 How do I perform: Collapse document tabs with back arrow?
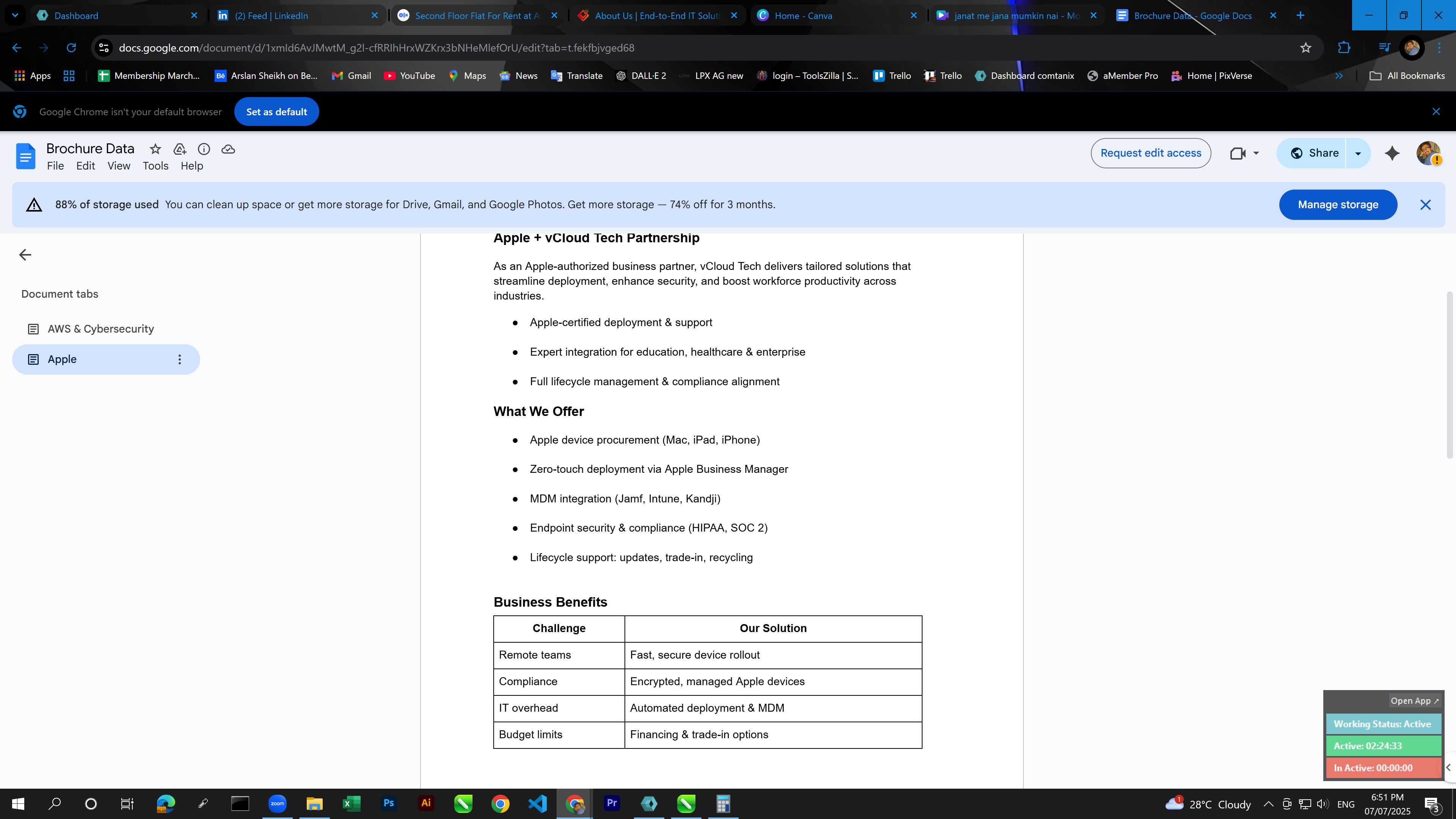pyautogui.click(x=25, y=255)
